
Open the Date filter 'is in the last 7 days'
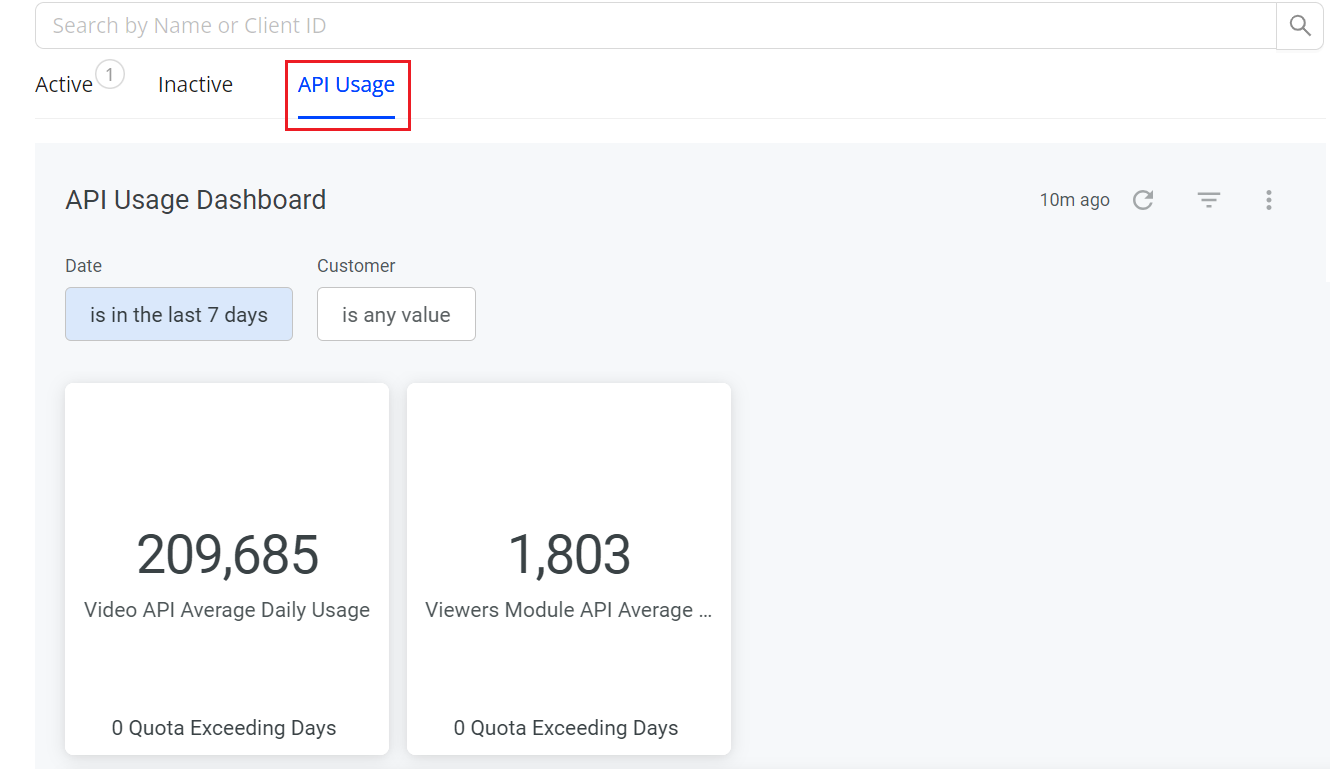(x=179, y=315)
